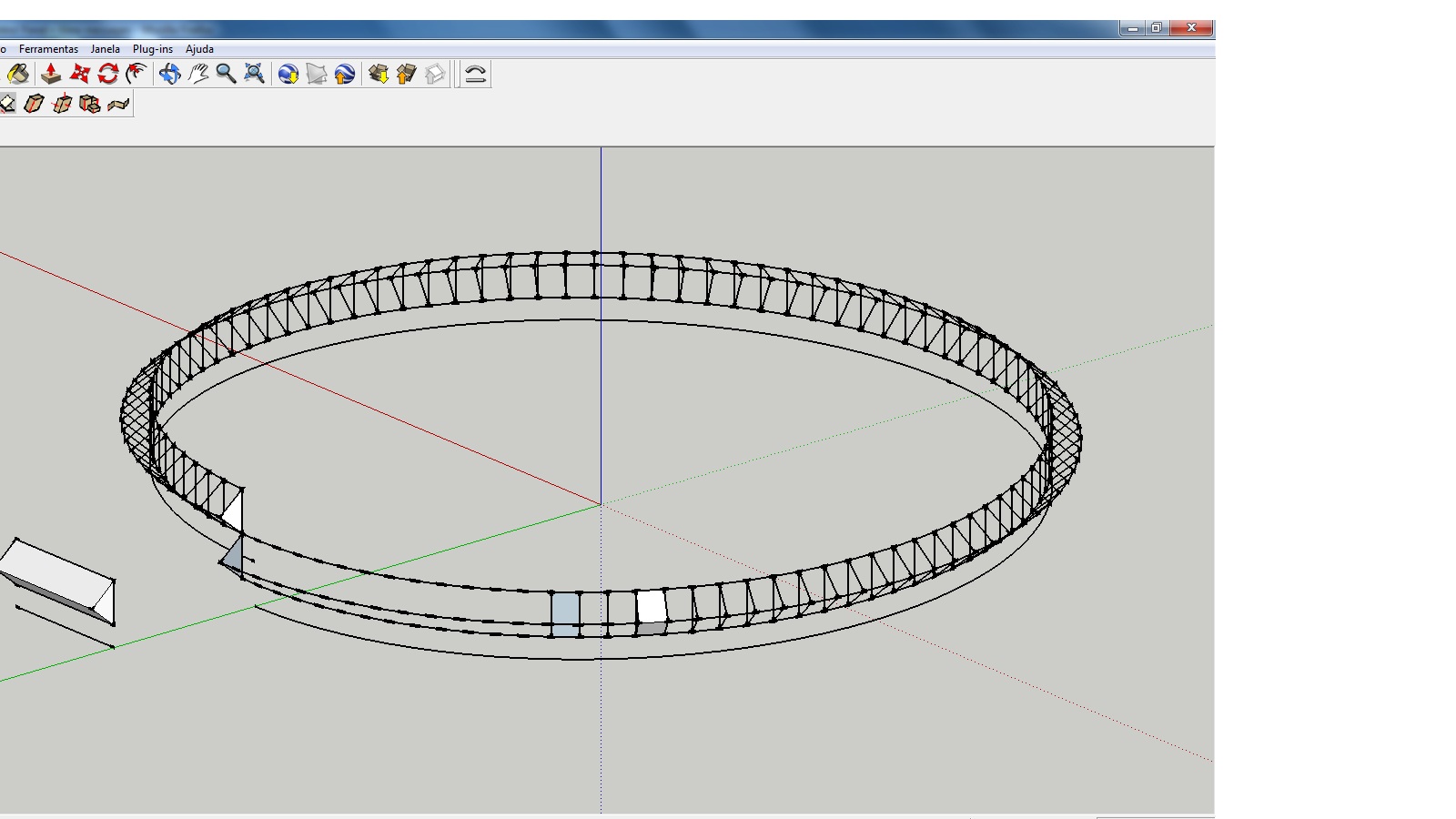The height and width of the screenshot is (819, 1456).
Task: Close the SketchUp window
Action: (x=1191, y=28)
